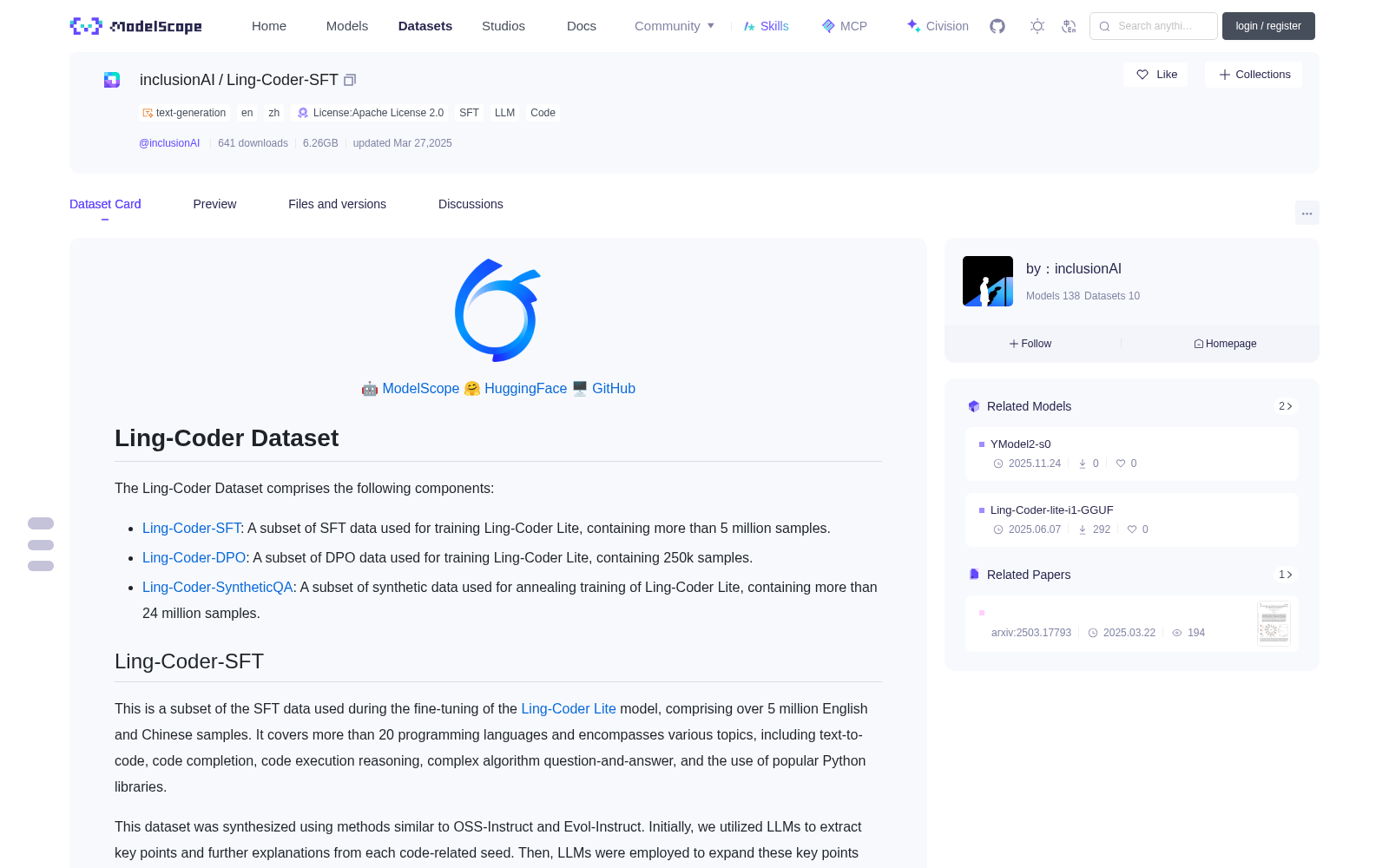The width and height of the screenshot is (1389, 868).
Task: Open inclusionAI Homepage
Action: coord(1225,344)
